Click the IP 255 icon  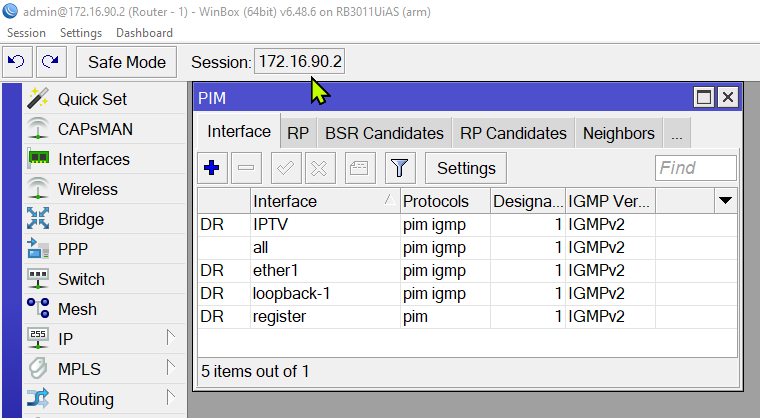(x=38, y=338)
